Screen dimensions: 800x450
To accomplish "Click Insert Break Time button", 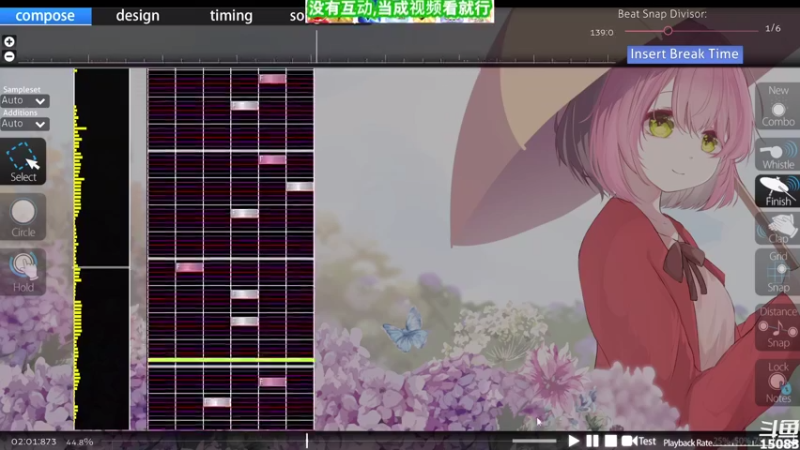I will (x=684, y=54).
